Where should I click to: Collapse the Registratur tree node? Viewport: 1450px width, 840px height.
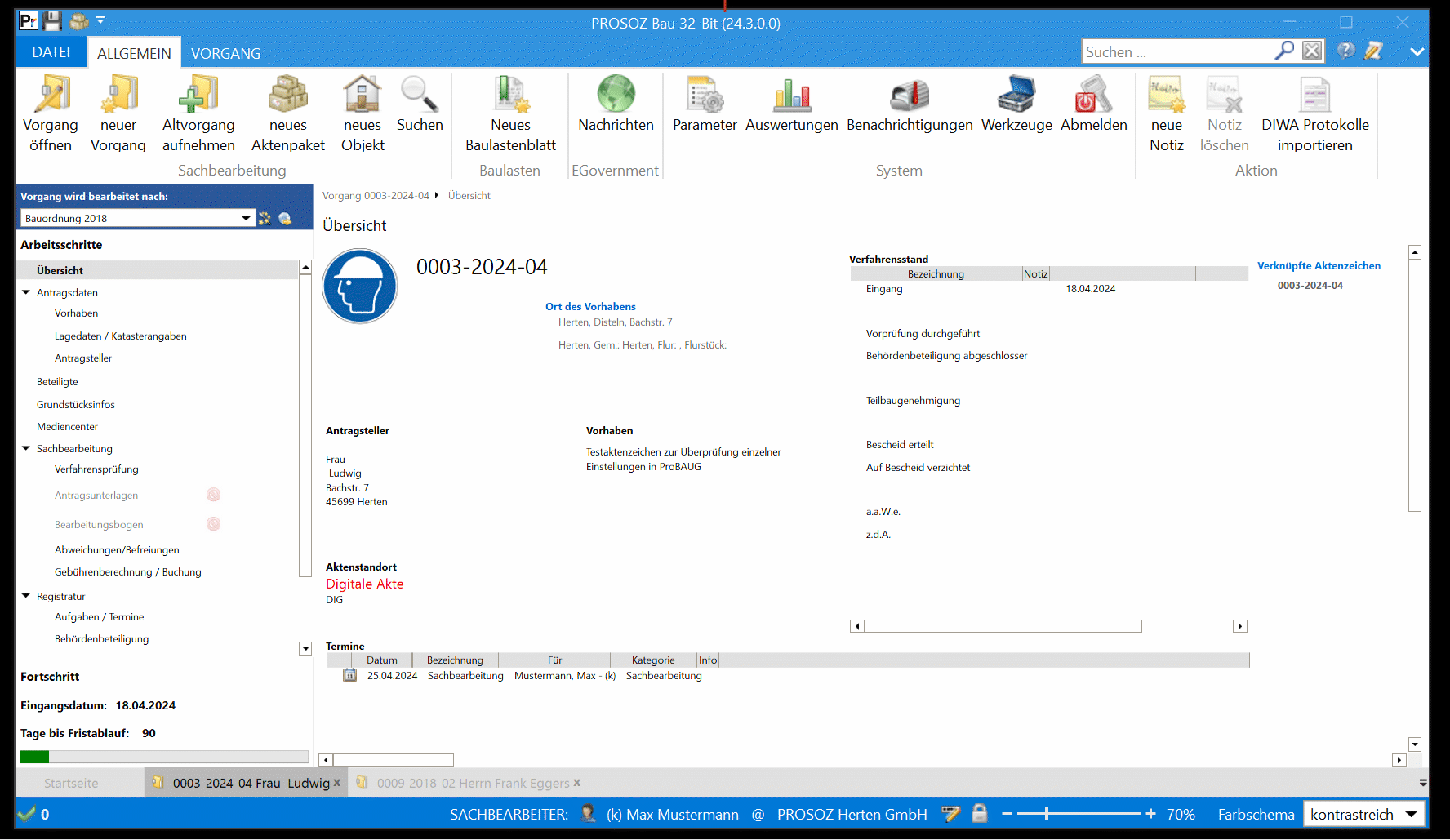pyautogui.click(x=26, y=596)
